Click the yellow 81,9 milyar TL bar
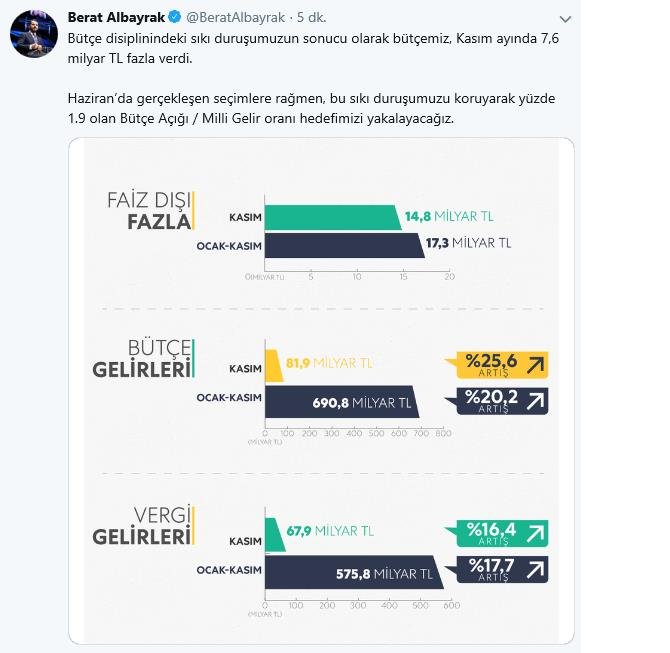Viewport: 670px width, 653px height. click(273, 365)
